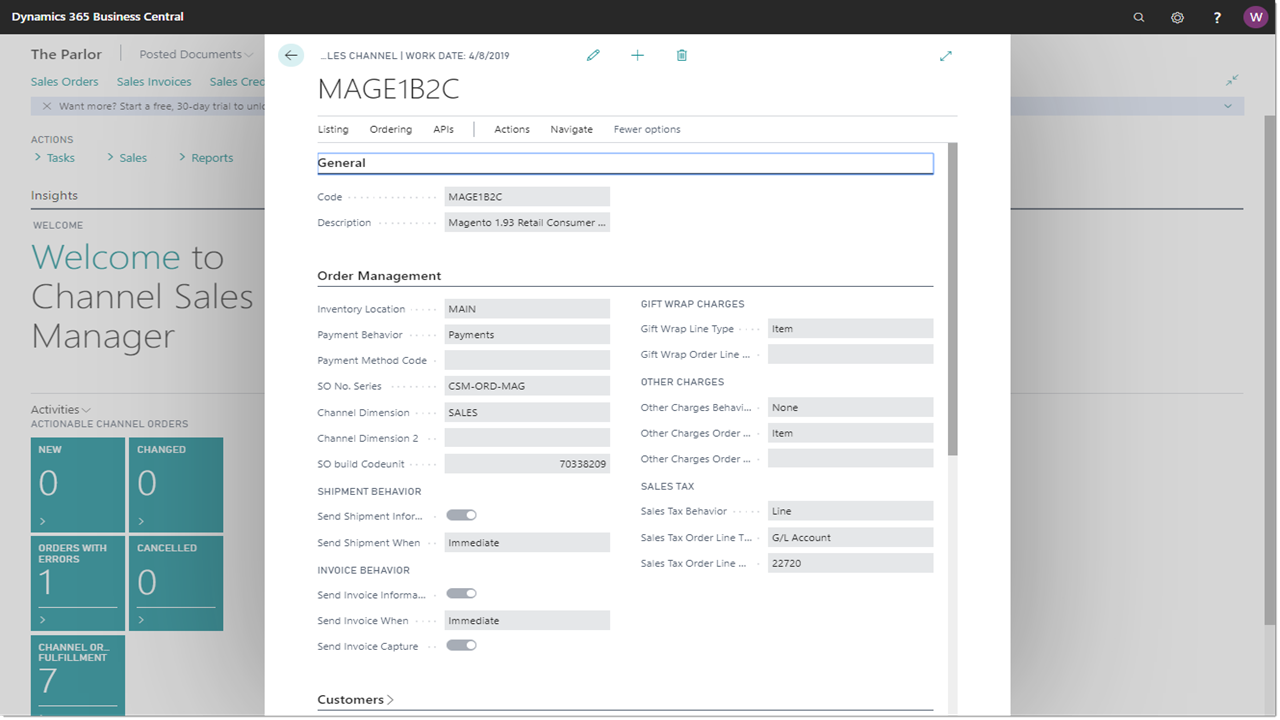
Task: Select the Edit pencil on the channel page
Action: (593, 55)
